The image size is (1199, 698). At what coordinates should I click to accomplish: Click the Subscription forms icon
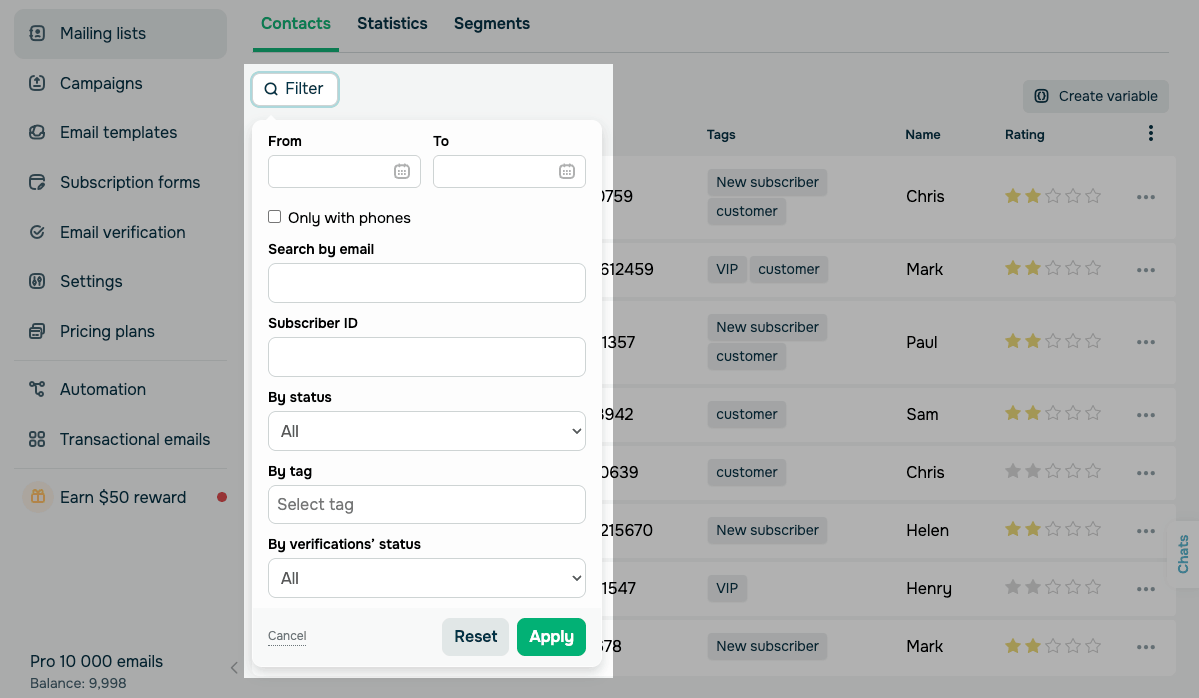click(x=37, y=182)
